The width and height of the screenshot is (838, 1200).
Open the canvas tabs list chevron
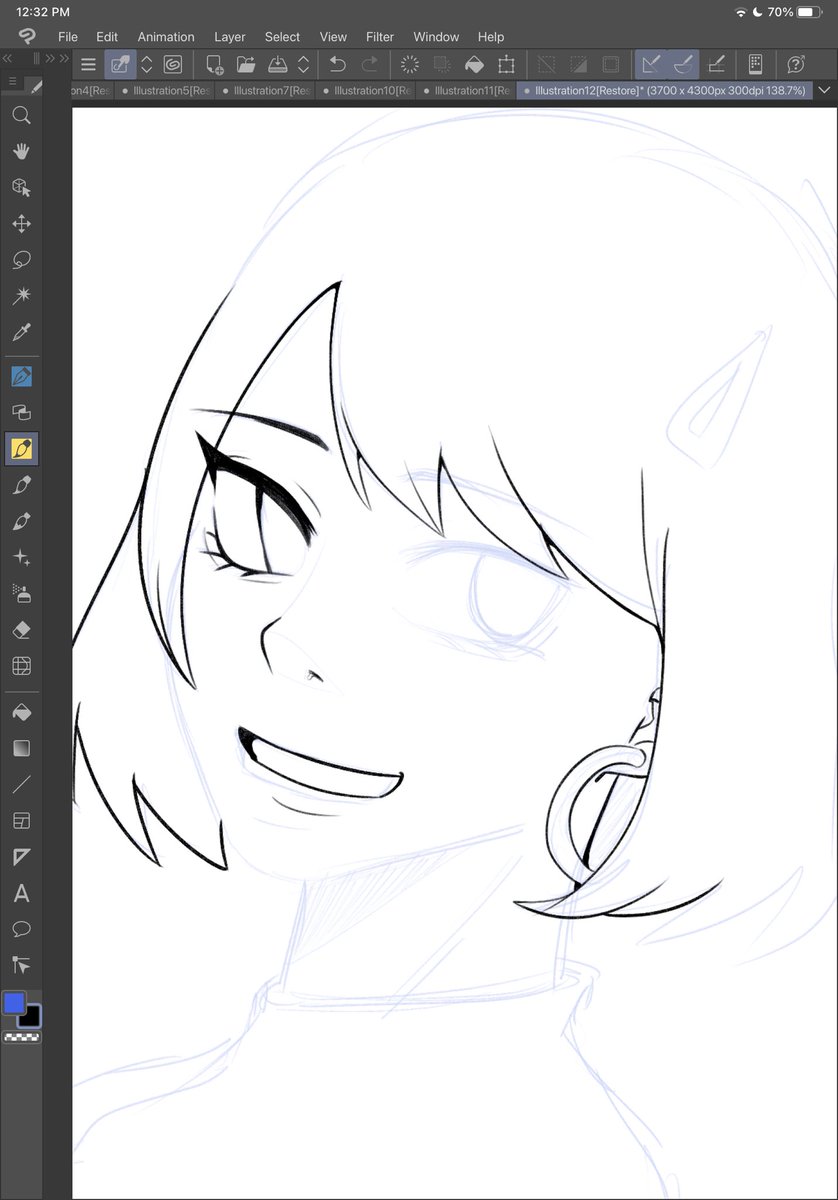pos(825,90)
